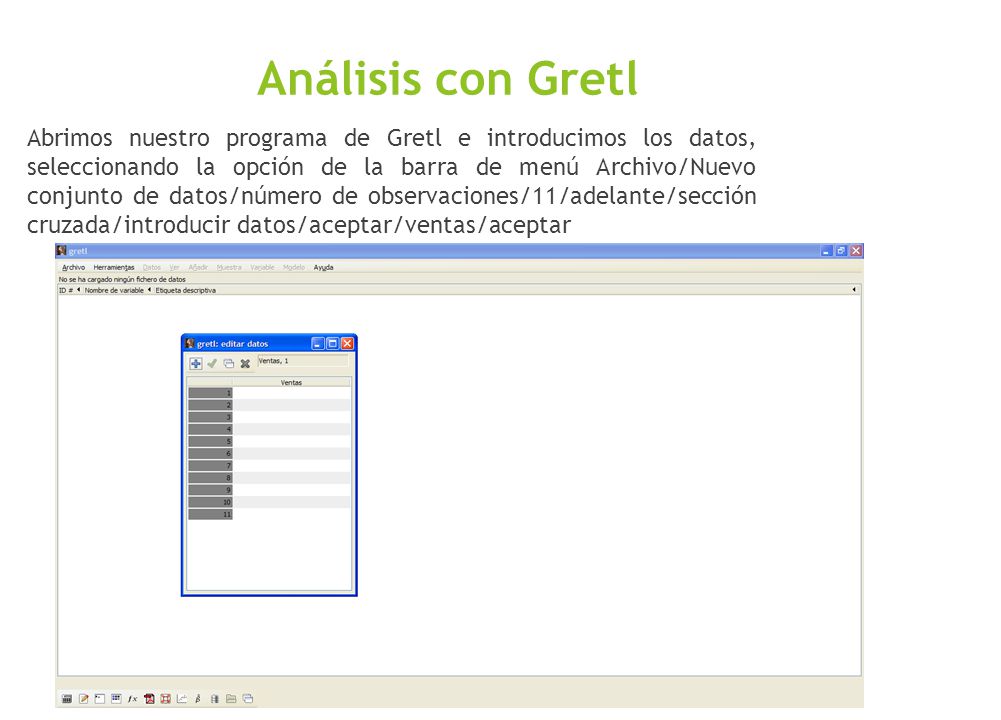Image resolution: width=1001 pixels, height=720 pixels.
Task: Select the Ventas cell in row 5
Action: tap(291, 442)
